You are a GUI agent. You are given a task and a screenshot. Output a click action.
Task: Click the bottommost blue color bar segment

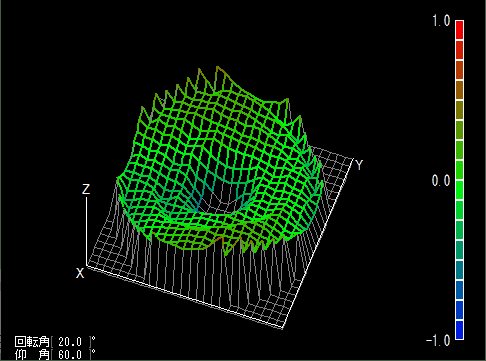click(459, 330)
